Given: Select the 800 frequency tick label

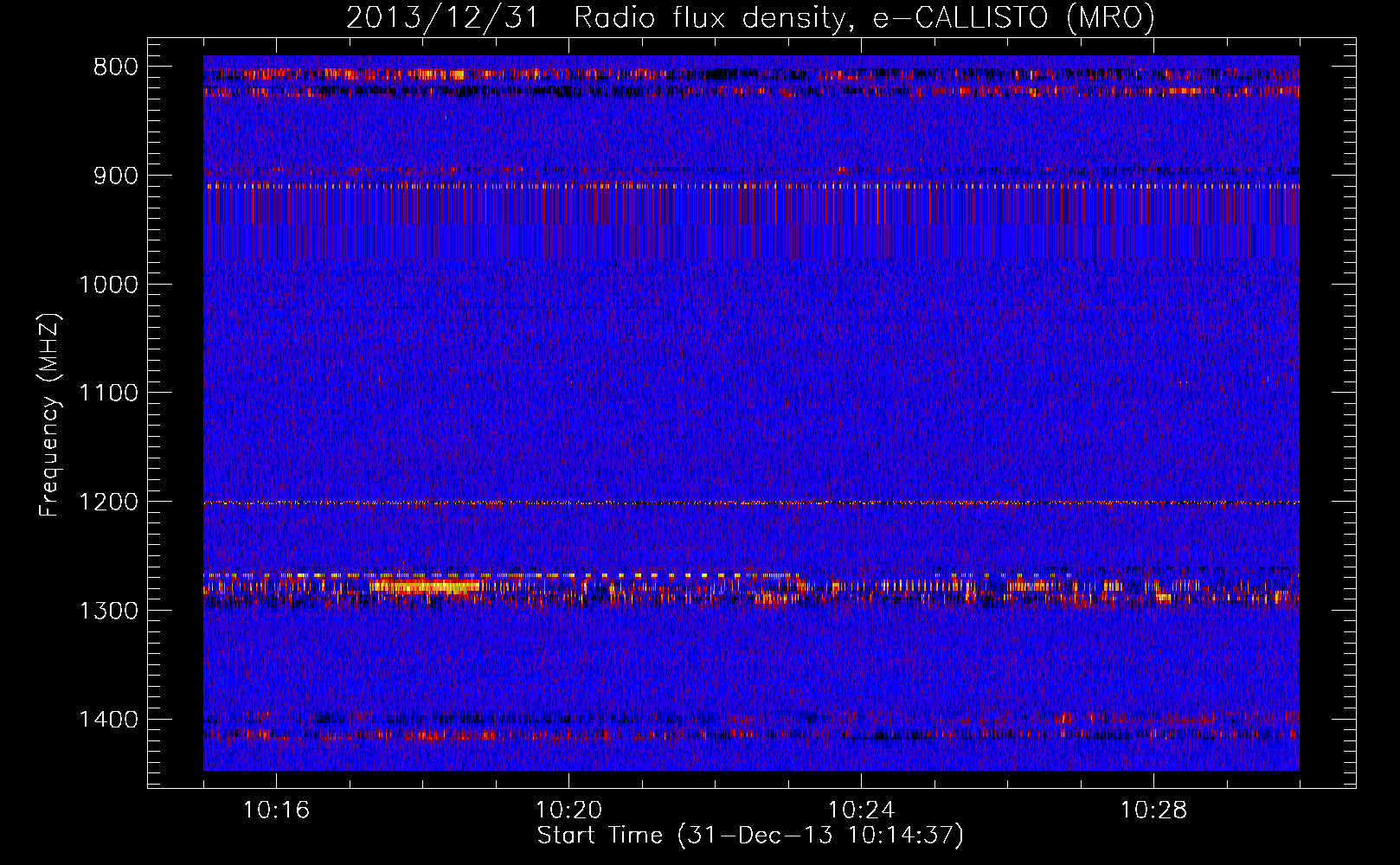Looking at the screenshot, I should click(x=116, y=67).
